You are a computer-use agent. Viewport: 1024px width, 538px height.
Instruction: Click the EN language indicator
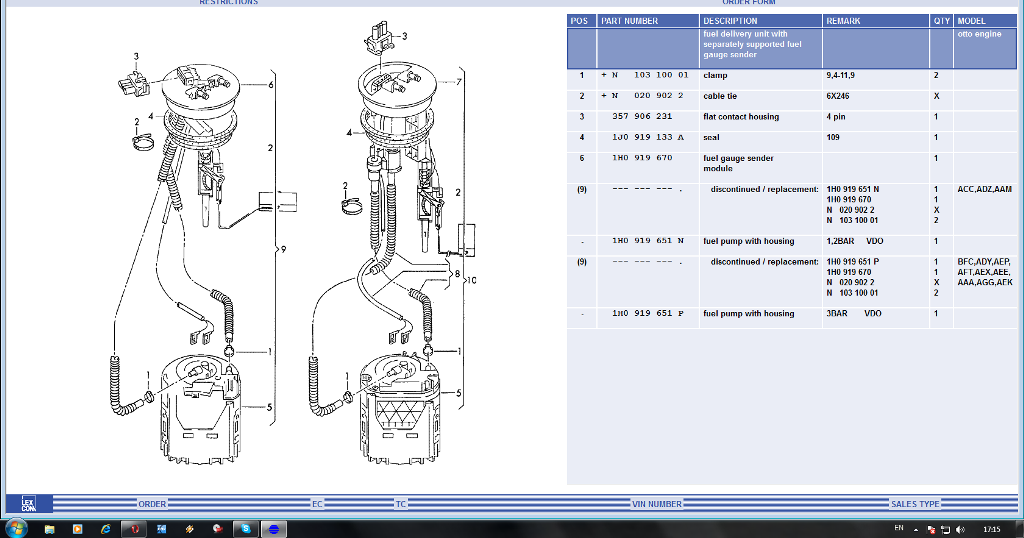pyautogui.click(x=898, y=528)
